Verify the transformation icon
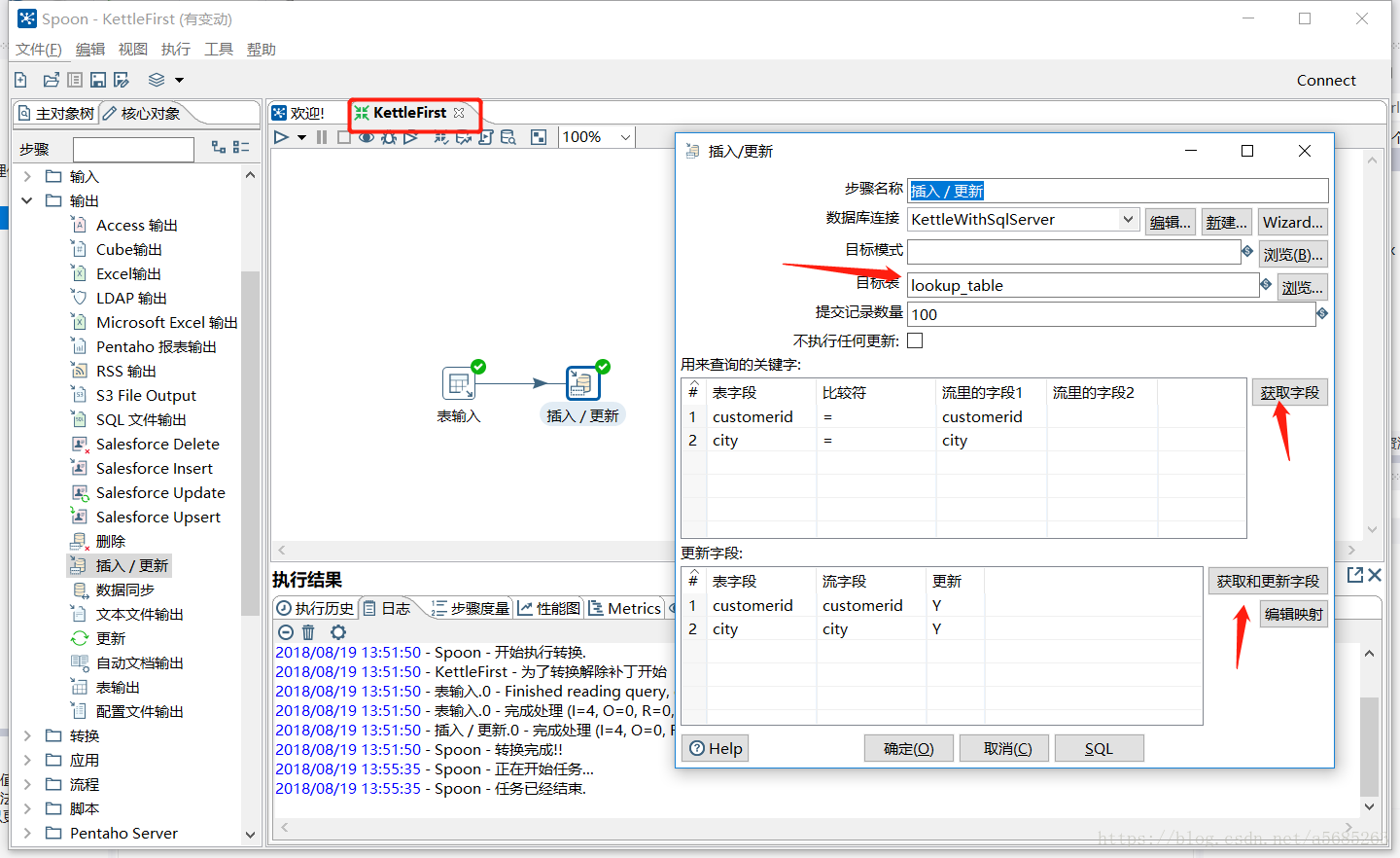The height and width of the screenshot is (858, 1400). [441, 137]
